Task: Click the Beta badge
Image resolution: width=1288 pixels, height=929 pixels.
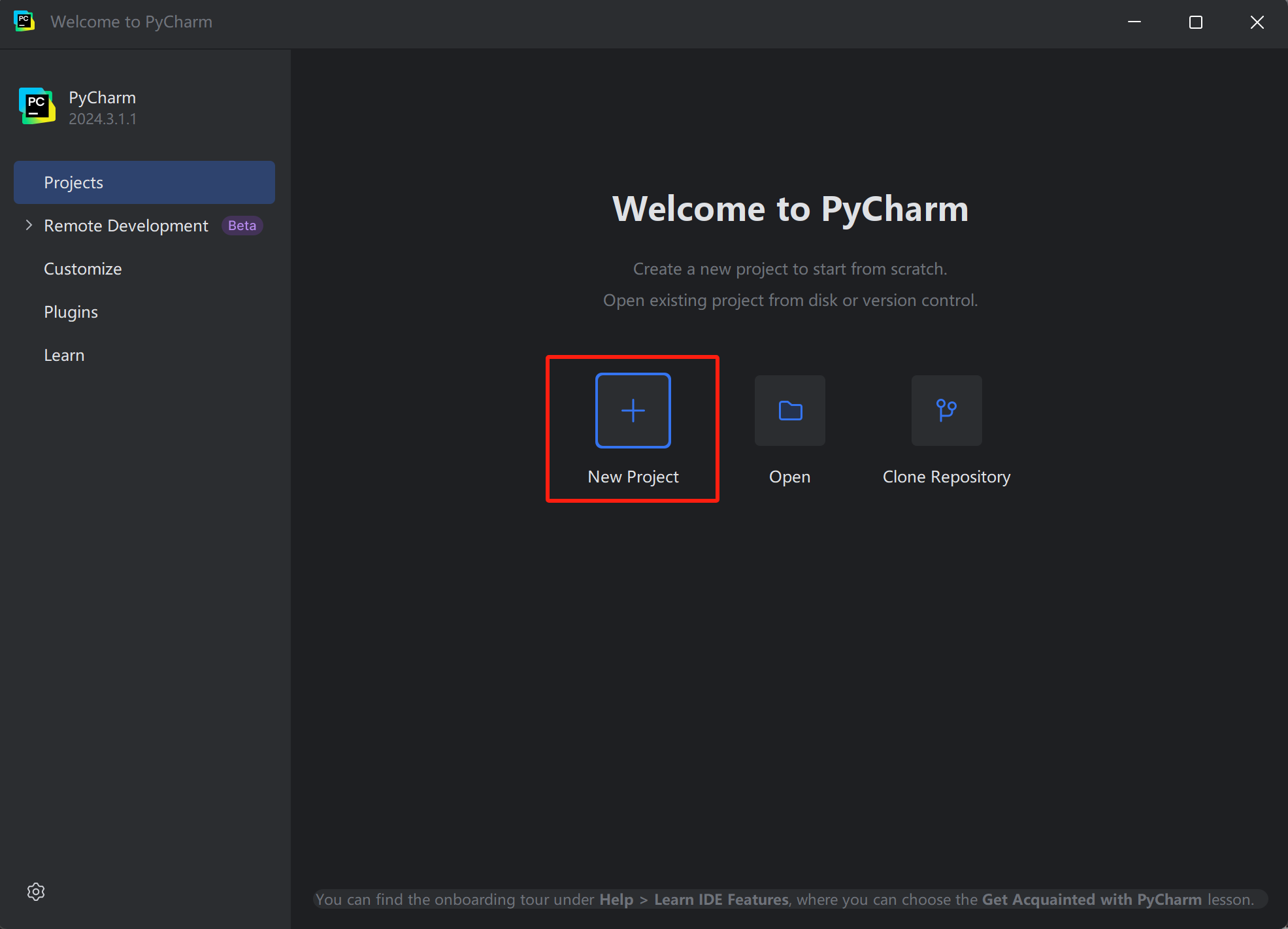Action: (242, 226)
